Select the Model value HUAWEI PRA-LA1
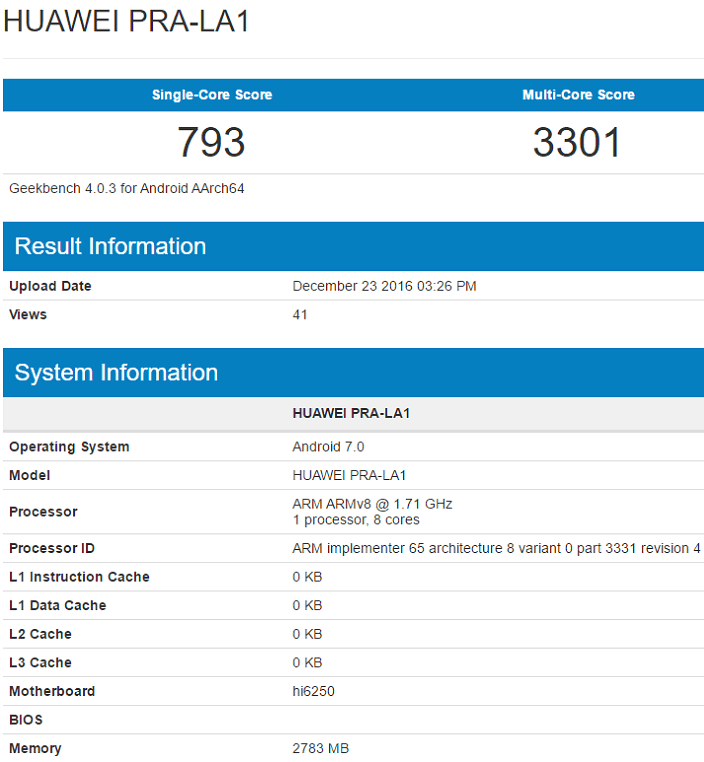 [x=349, y=475]
